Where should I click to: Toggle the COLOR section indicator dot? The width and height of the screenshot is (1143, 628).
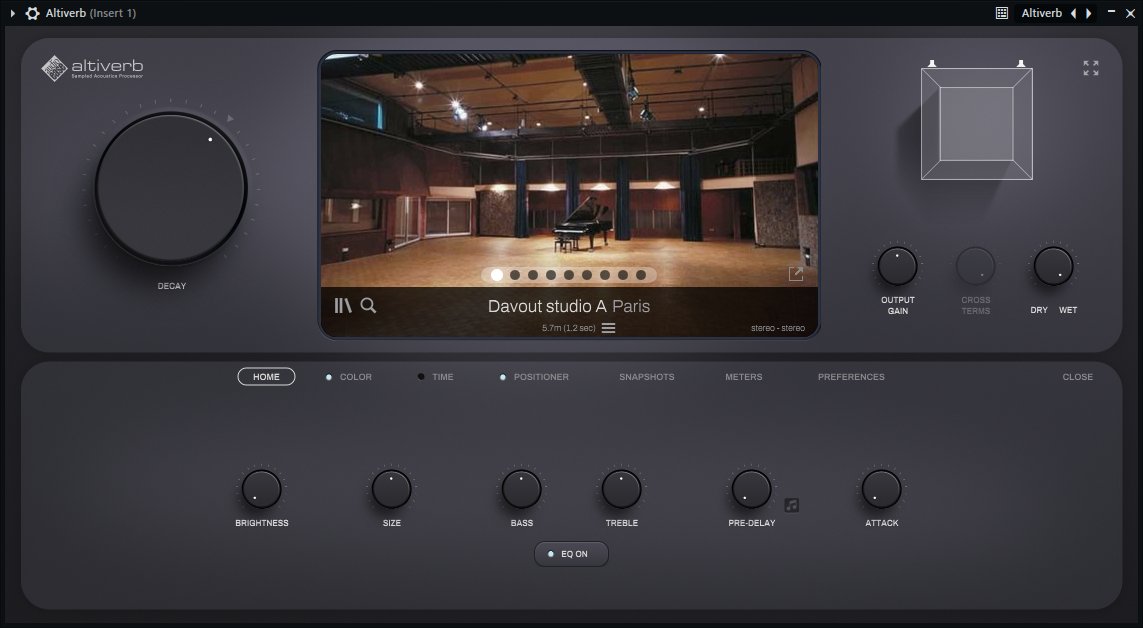tap(329, 377)
